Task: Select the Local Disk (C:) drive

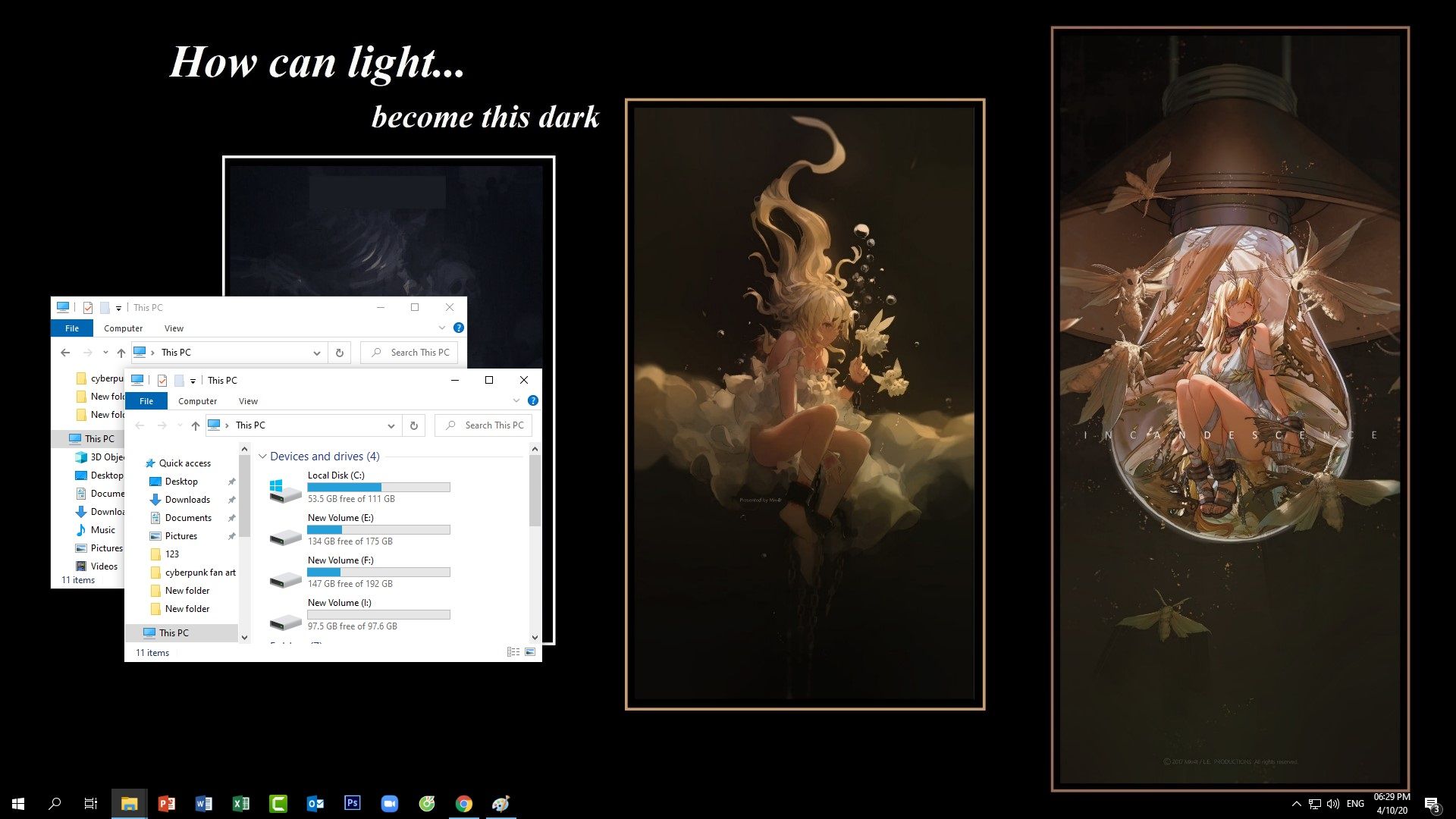Action: [336, 475]
